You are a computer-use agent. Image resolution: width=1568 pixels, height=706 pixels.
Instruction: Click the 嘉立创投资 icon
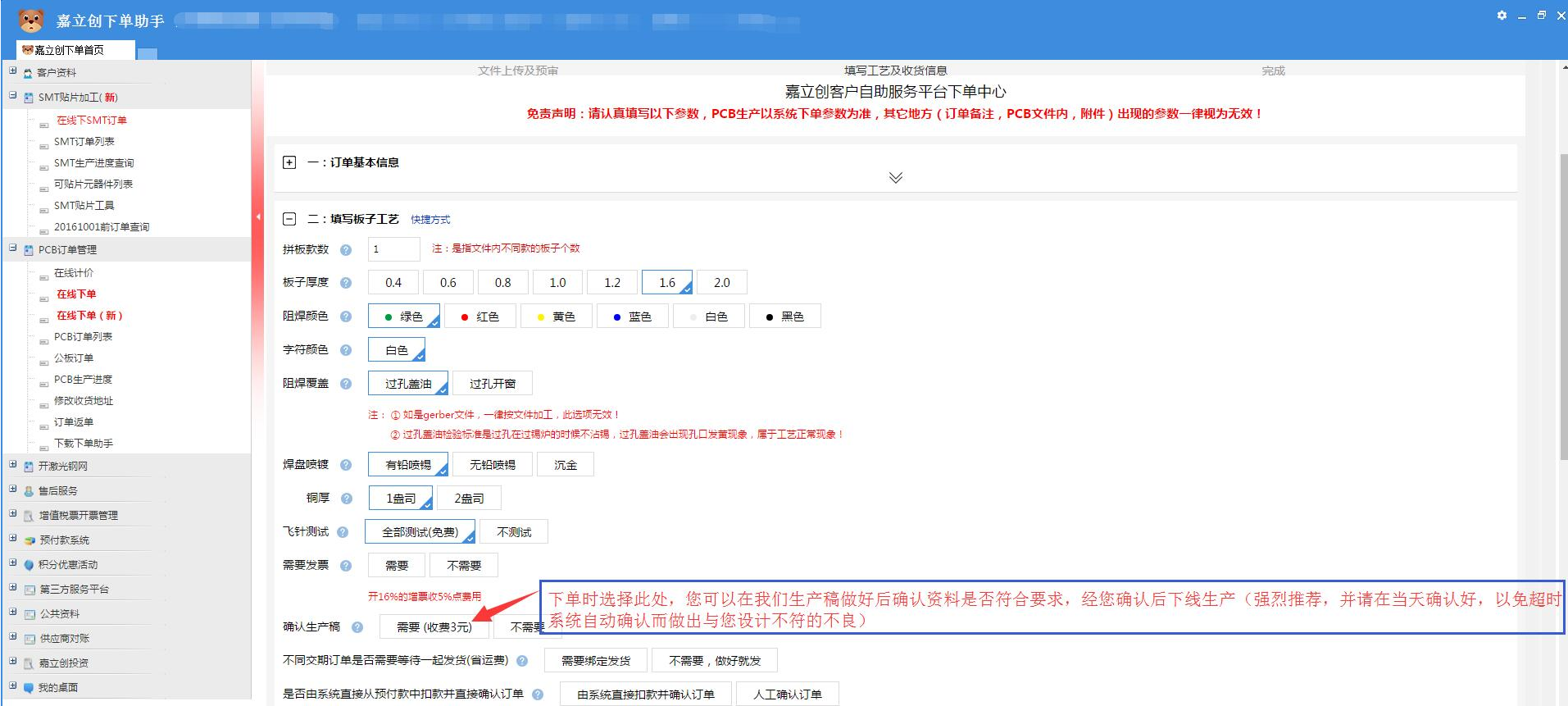pyautogui.click(x=29, y=663)
